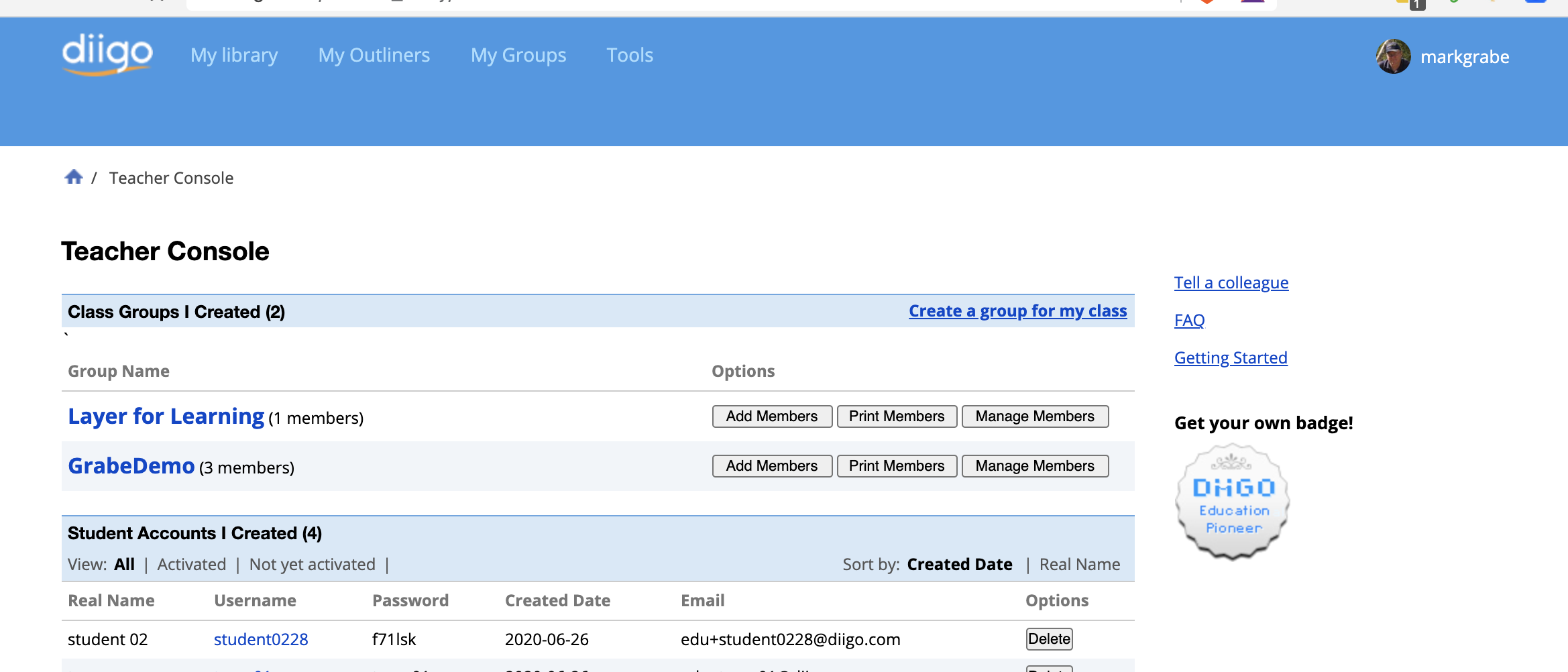Click the markgrabe username
This screenshot has width=1568, height=672.
coord(1465,57)
